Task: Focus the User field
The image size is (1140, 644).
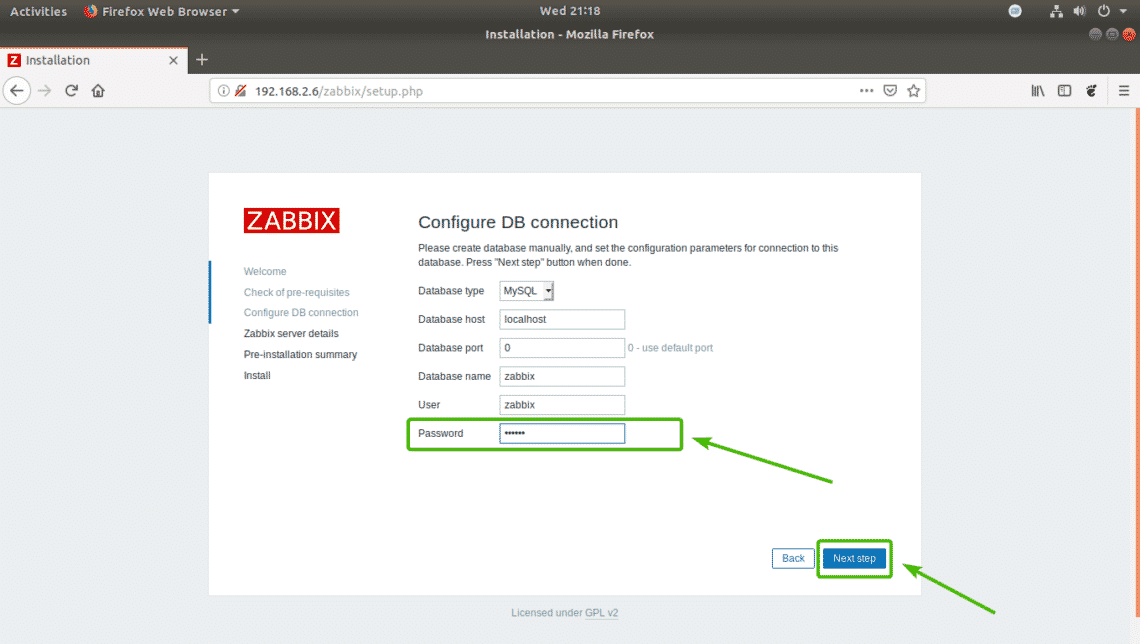Action: coord(562,405)
